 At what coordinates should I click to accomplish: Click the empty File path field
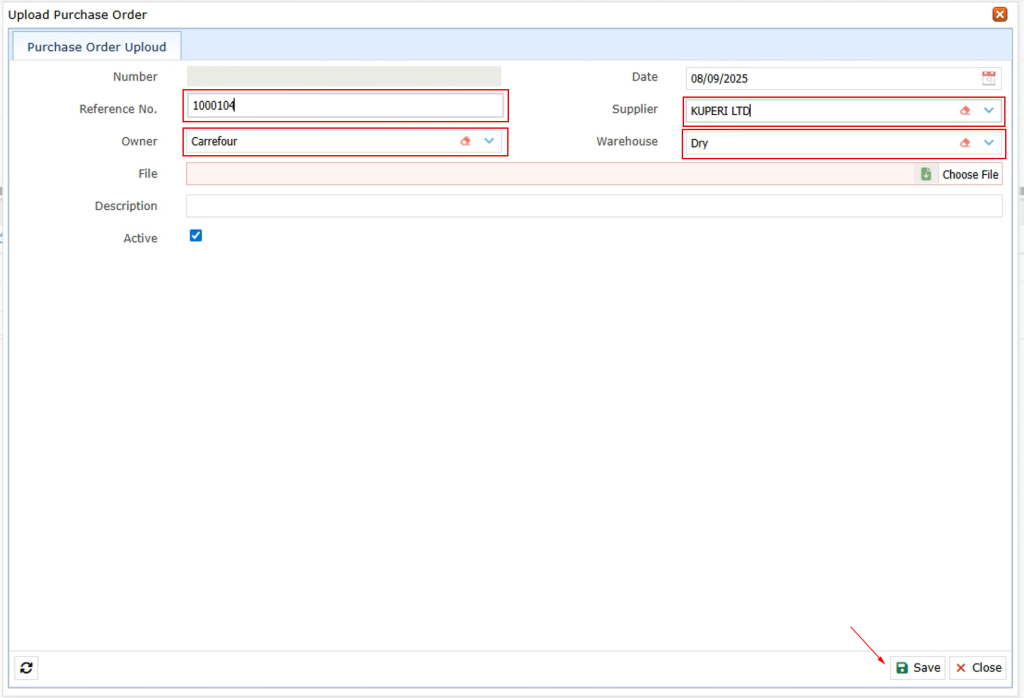pyautogui.click(x=548, y=174)
